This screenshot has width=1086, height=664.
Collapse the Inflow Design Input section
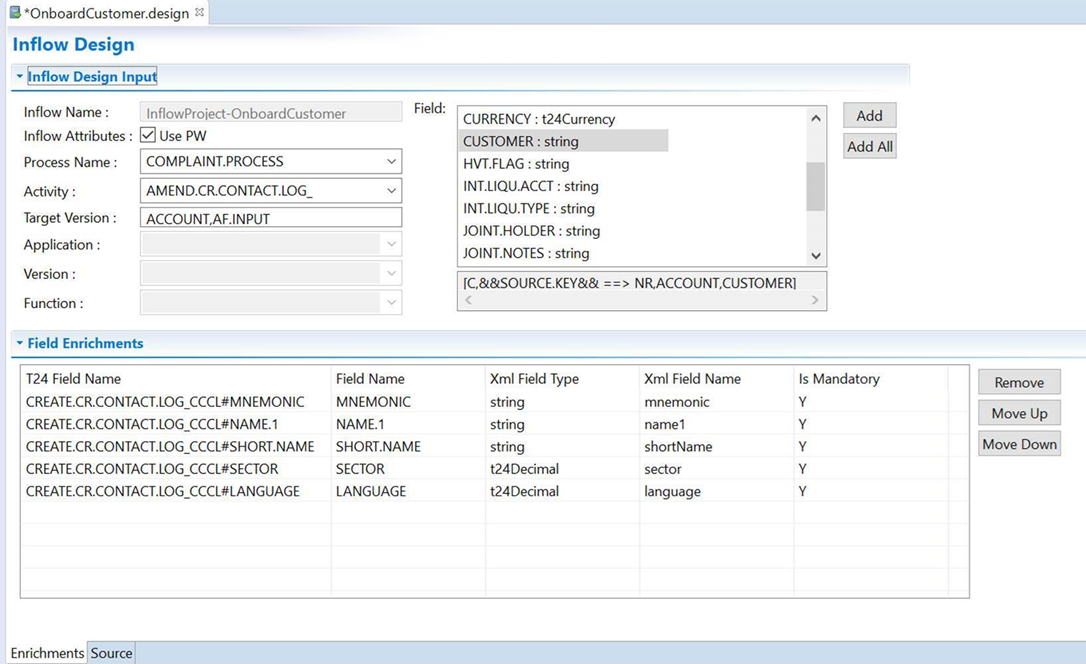[19, 77]
